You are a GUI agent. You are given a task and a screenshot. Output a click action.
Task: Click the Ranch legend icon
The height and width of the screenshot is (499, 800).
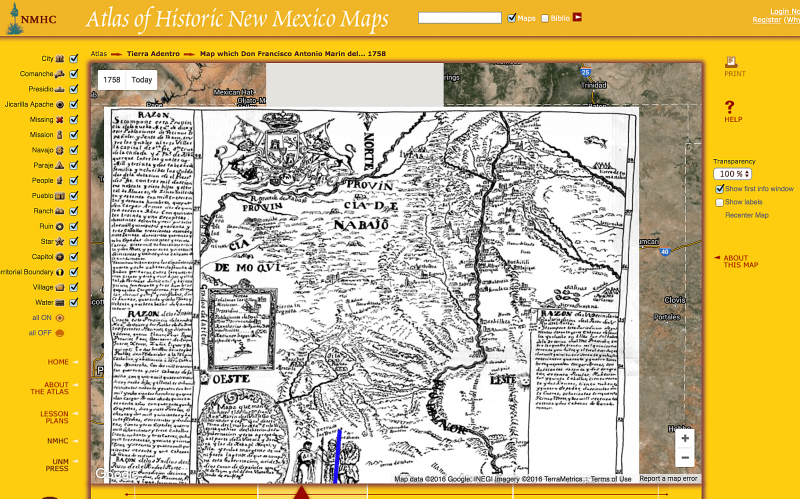tap(60, 211)
